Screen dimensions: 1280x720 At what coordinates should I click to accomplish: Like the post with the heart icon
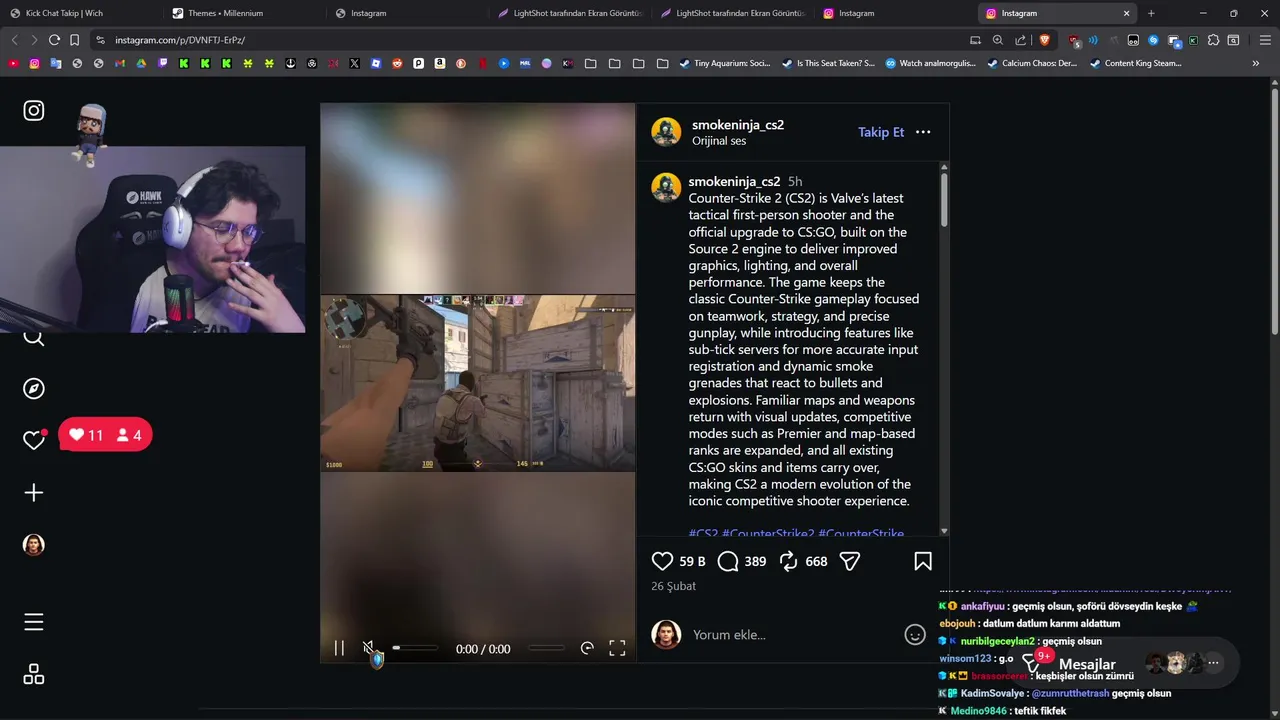(662, 562)
